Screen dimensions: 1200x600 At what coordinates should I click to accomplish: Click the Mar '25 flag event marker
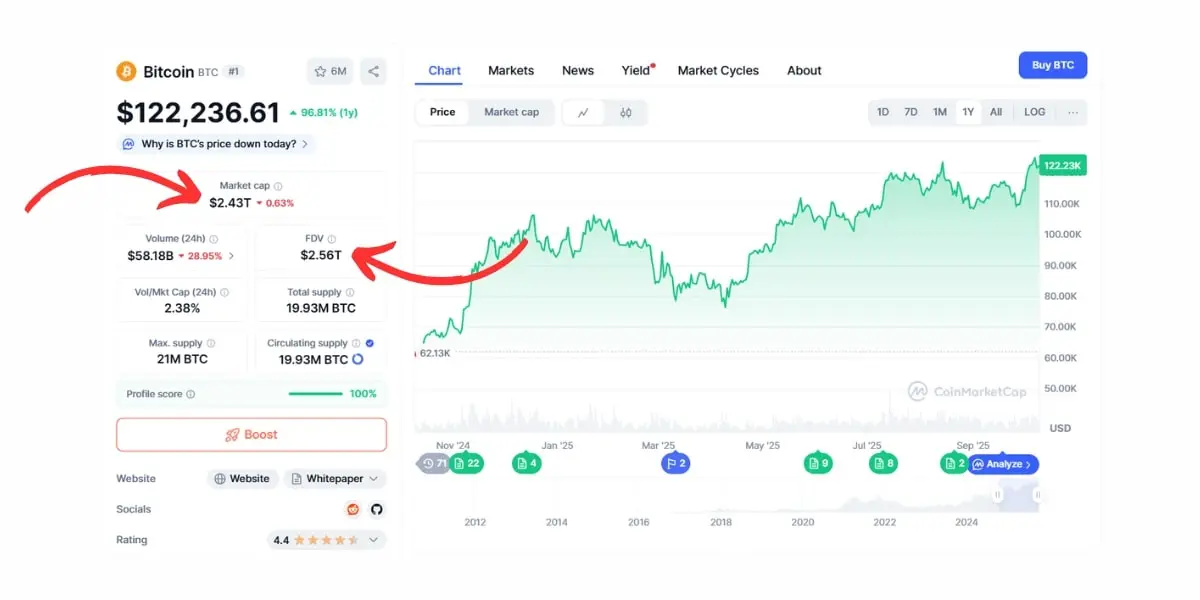(676, 463)
